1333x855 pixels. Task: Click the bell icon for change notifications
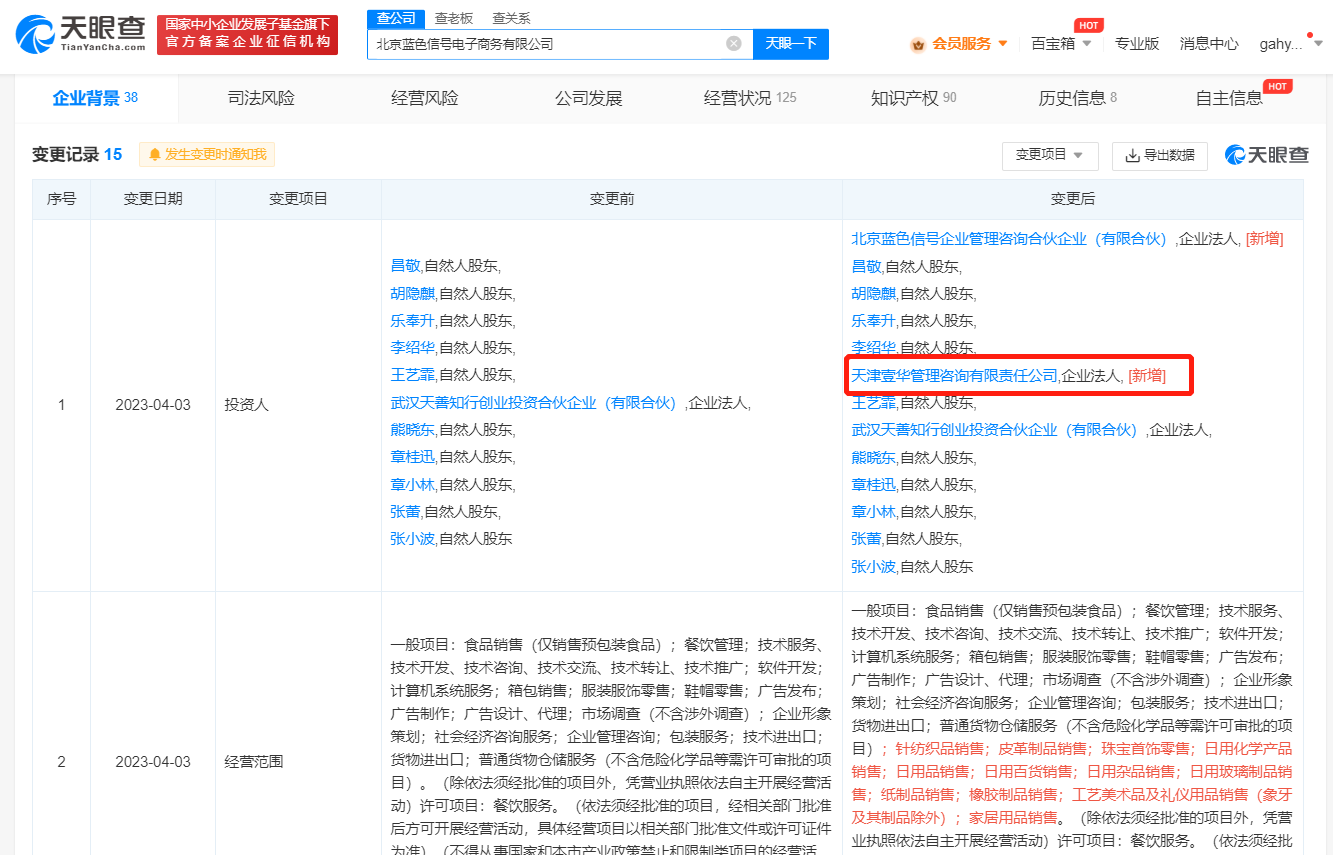click(x=155, y=154)
